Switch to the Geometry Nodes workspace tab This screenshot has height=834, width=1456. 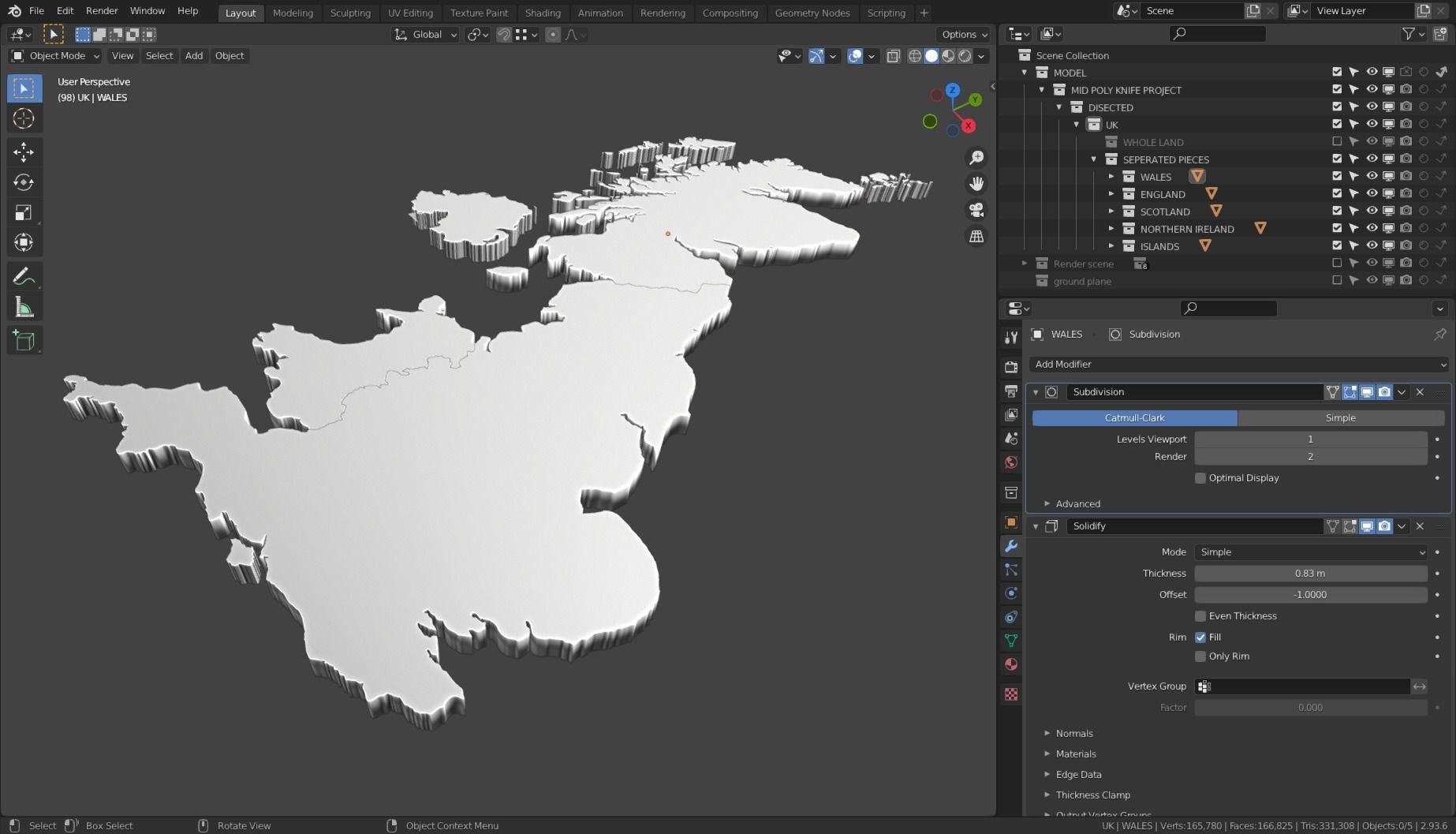[x=812, y=13]
